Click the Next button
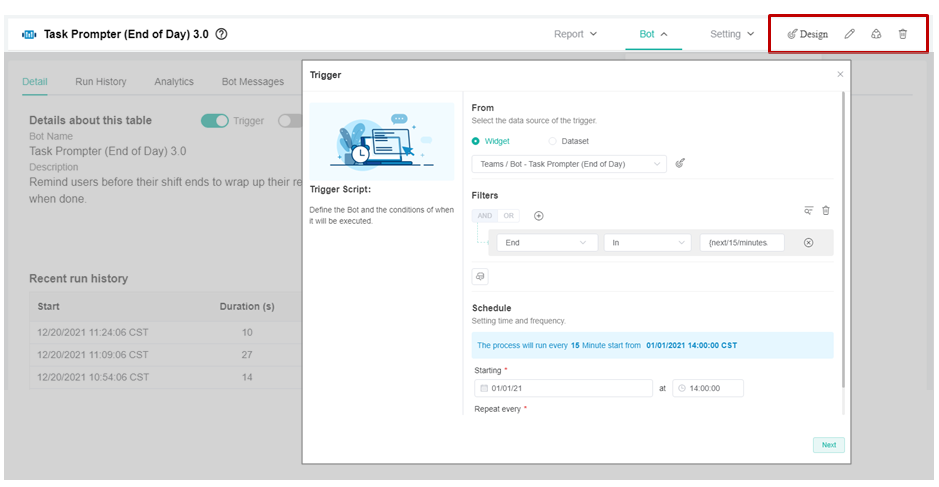 click(828, 445)
